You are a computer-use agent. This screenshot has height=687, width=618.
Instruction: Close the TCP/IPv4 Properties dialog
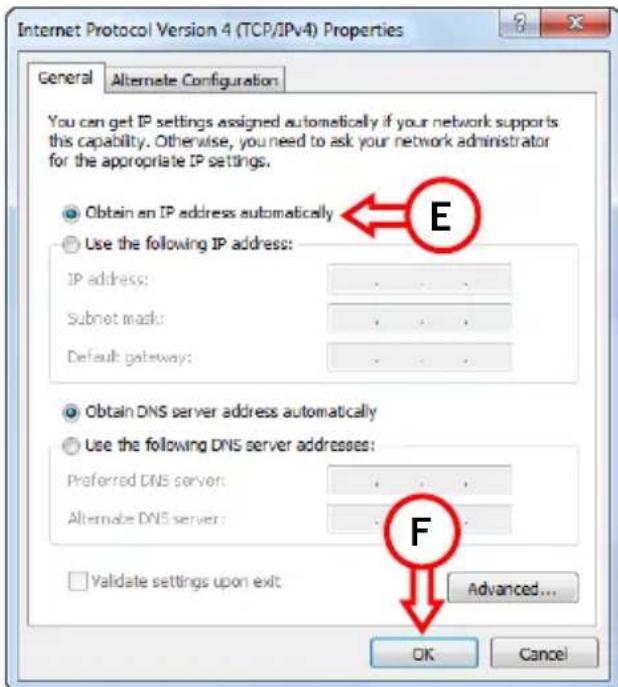point(575,23)
